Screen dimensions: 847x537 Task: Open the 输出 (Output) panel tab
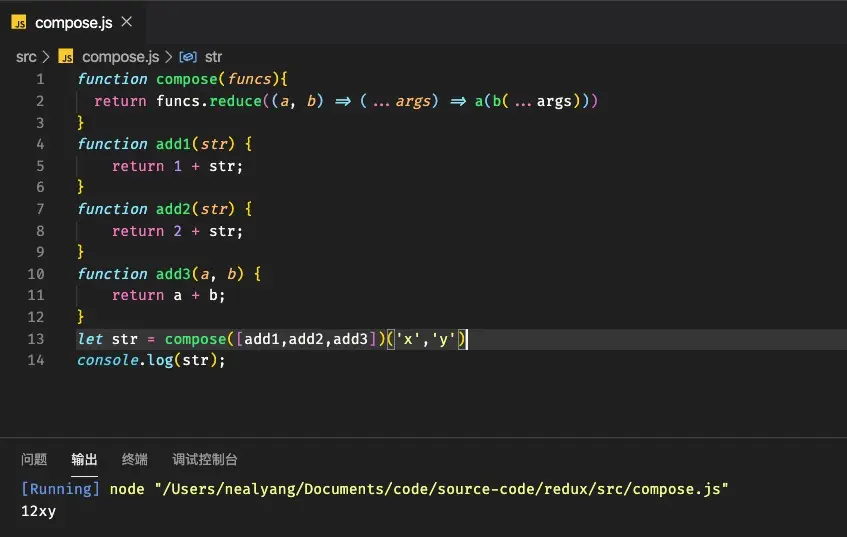tap(84, 460)
